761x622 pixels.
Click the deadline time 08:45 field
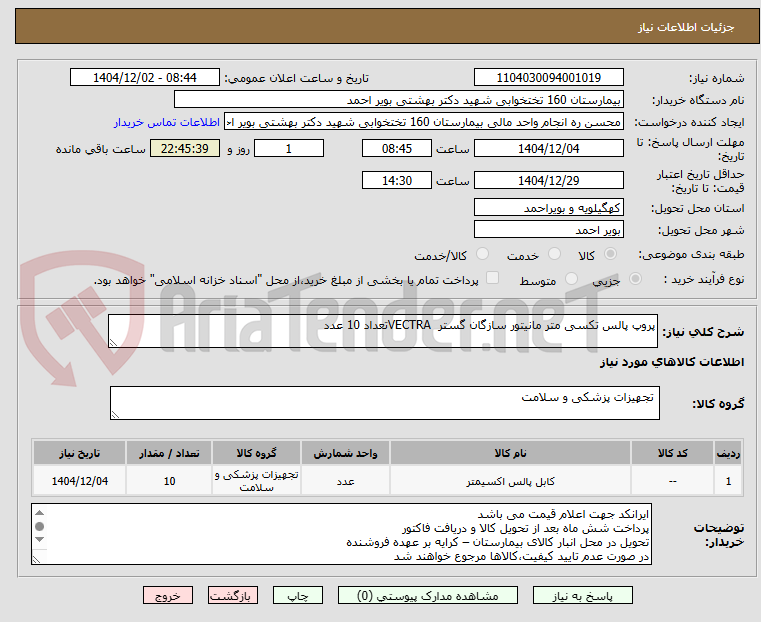tap(397, 148)
